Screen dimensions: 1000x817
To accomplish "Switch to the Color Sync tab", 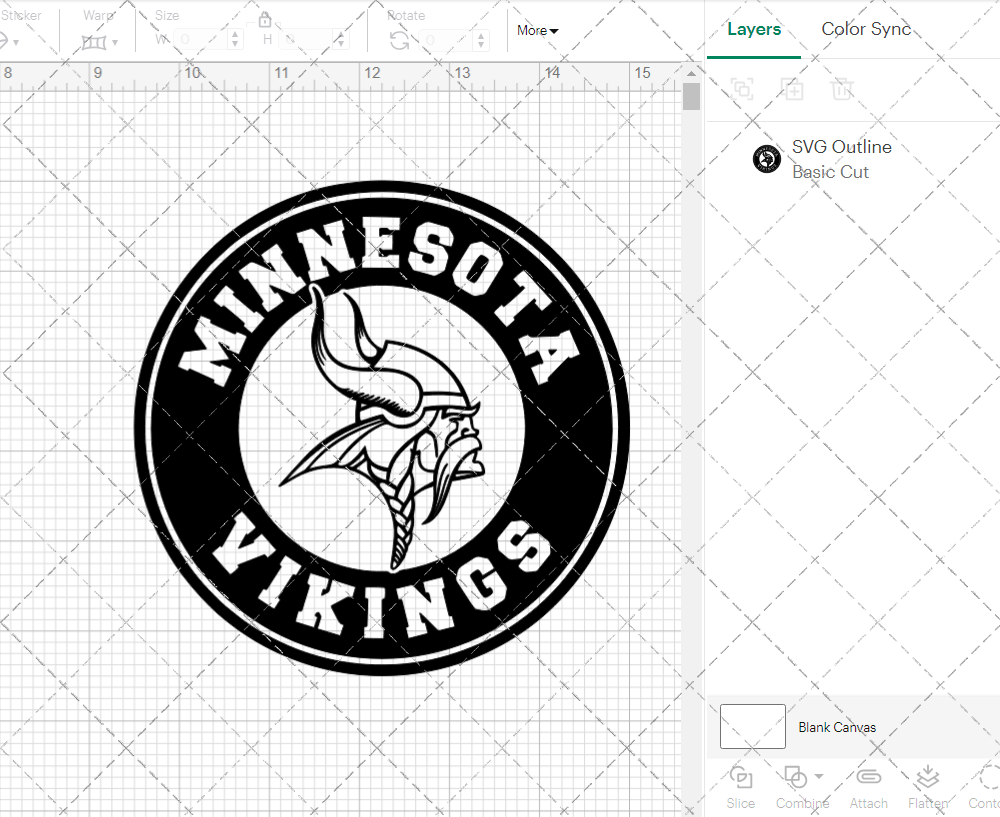I will click(866, 29).
